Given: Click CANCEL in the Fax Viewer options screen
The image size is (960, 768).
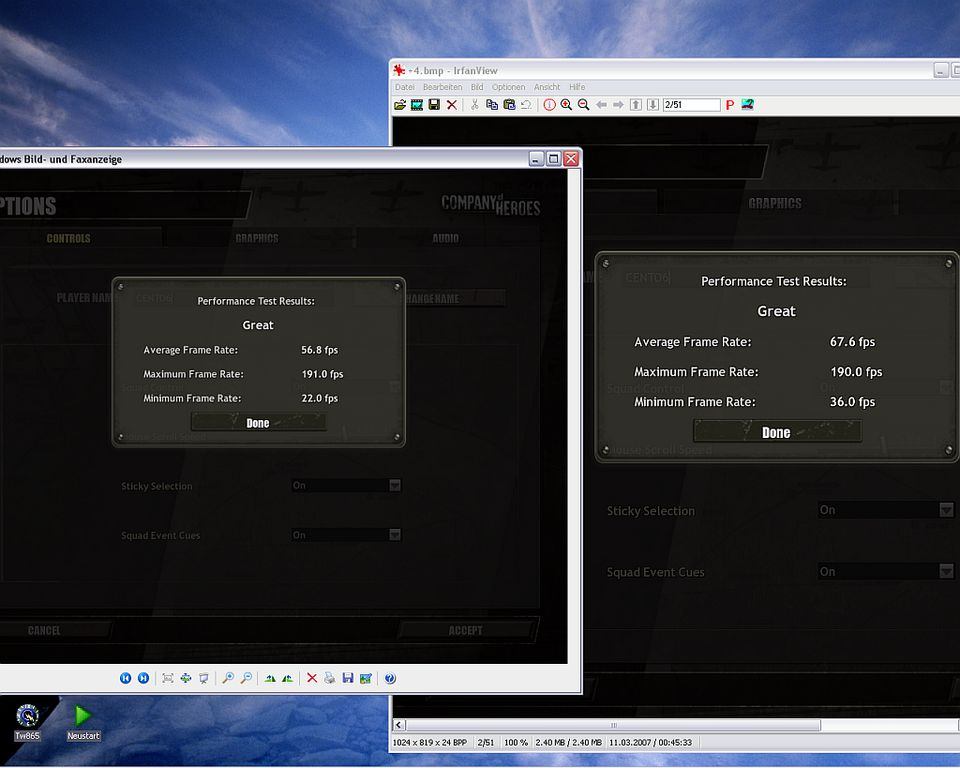Looking at the screenshot, I should (44, 630).
